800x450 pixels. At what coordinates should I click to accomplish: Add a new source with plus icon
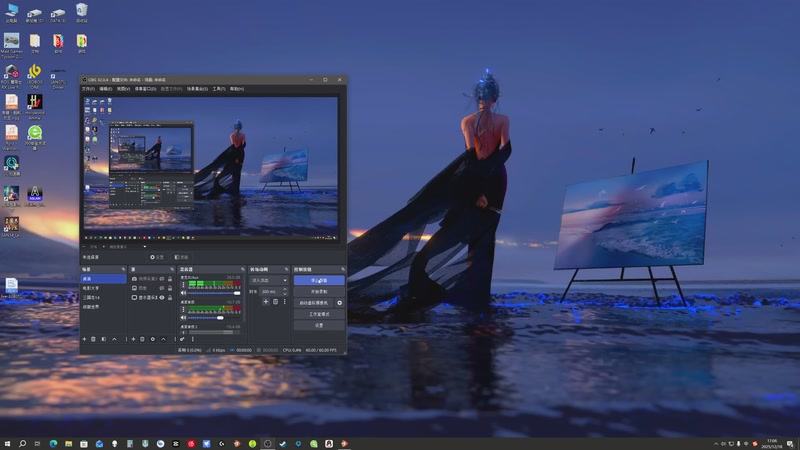tap(133, 339)
